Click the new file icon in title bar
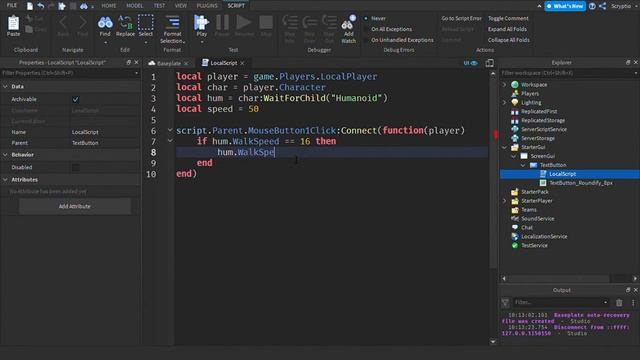640x360 pixels. coord(29,6)
